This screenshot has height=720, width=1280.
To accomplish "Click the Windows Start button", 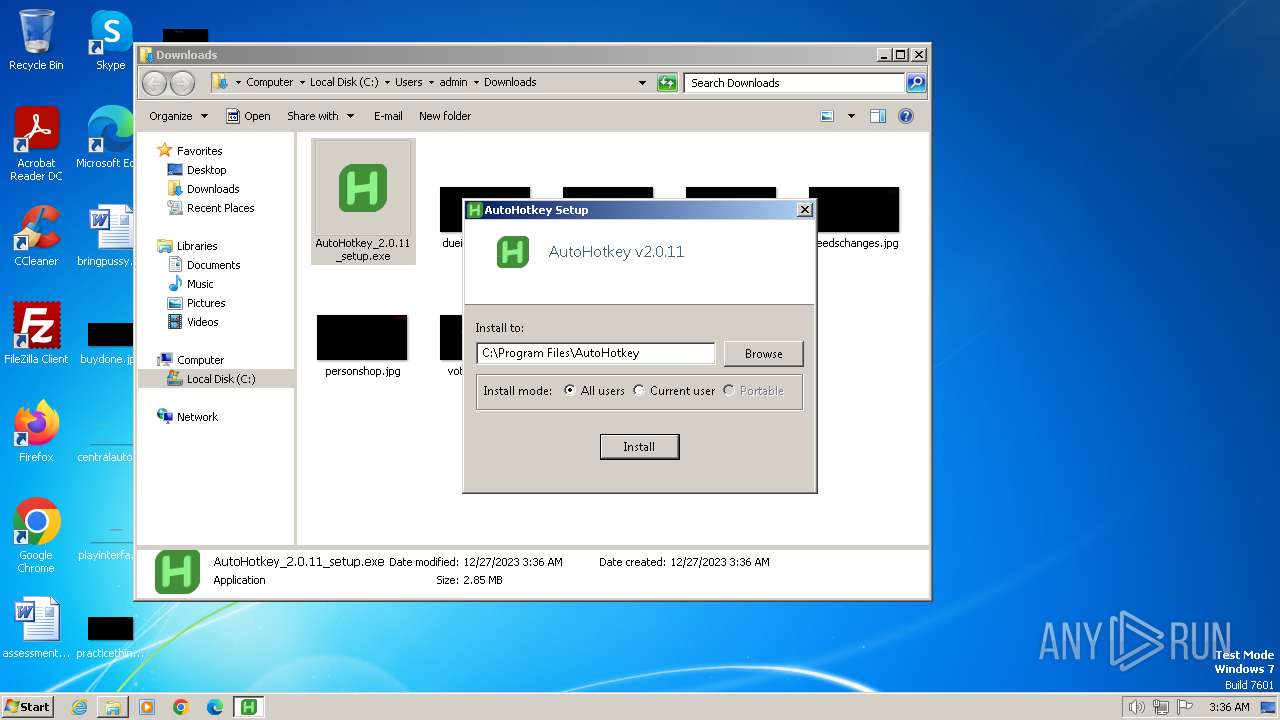I will click(x=27, y=706).
